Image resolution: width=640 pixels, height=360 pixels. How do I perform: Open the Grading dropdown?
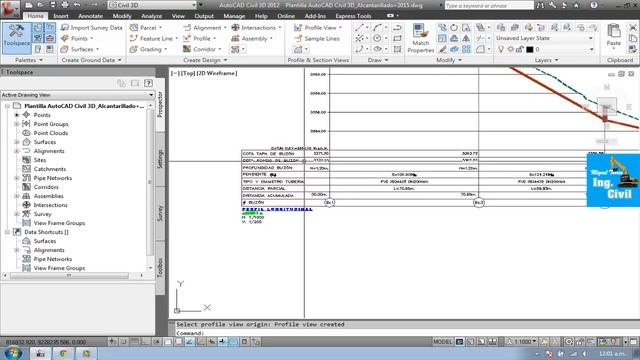click(x=149, y=49)
